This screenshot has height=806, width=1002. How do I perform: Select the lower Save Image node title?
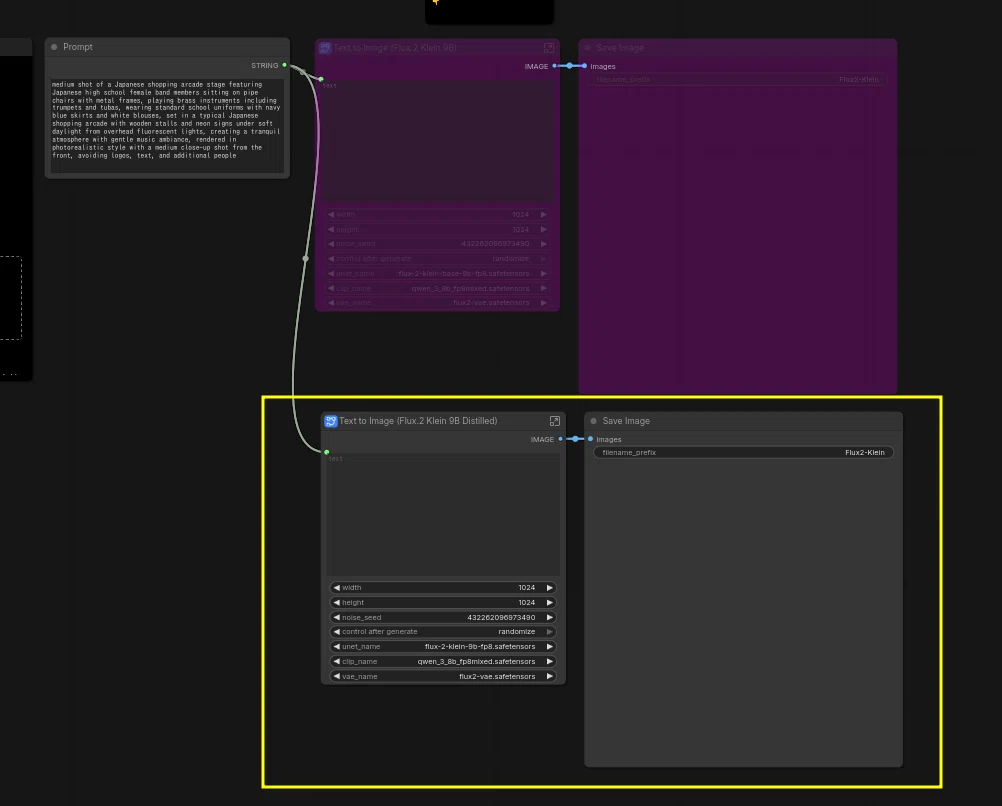click(626, 421)
